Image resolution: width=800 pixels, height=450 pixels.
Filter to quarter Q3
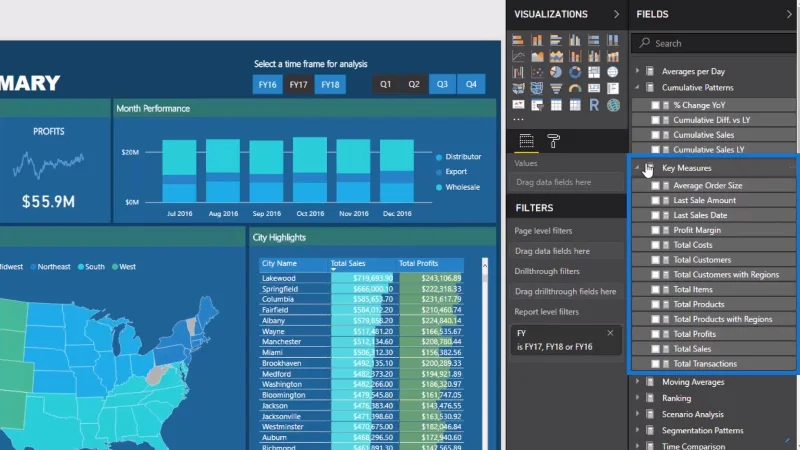pos(442,84)
